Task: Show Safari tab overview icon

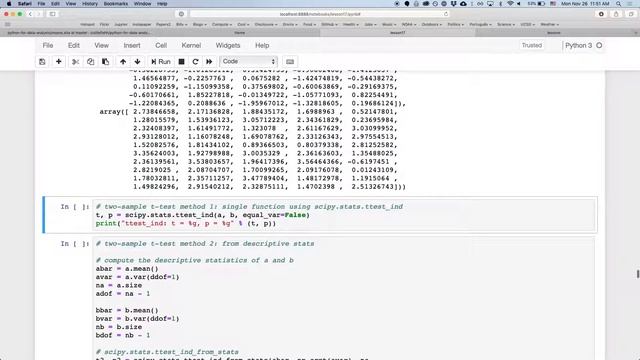Action: click(x=631, y=14)
